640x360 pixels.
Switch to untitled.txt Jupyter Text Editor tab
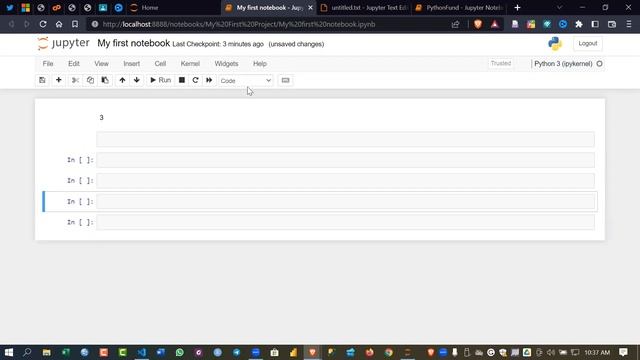coord(364,8)
